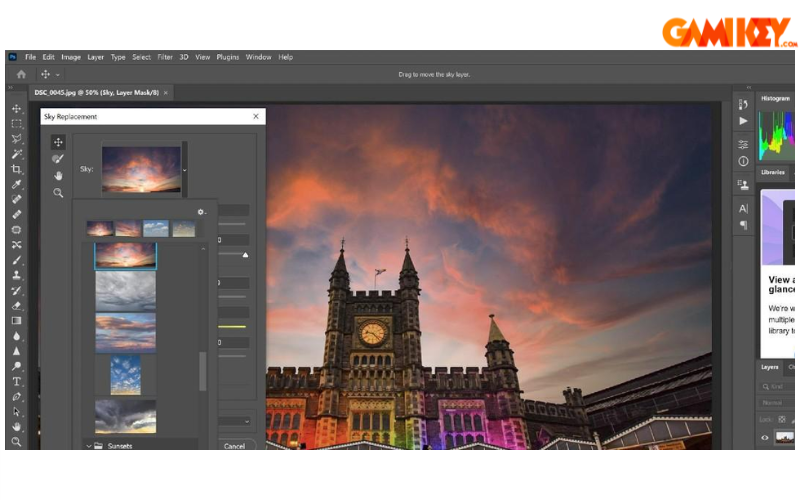
Task: Collapse the Sunsets folder
Action: (89, 446)
